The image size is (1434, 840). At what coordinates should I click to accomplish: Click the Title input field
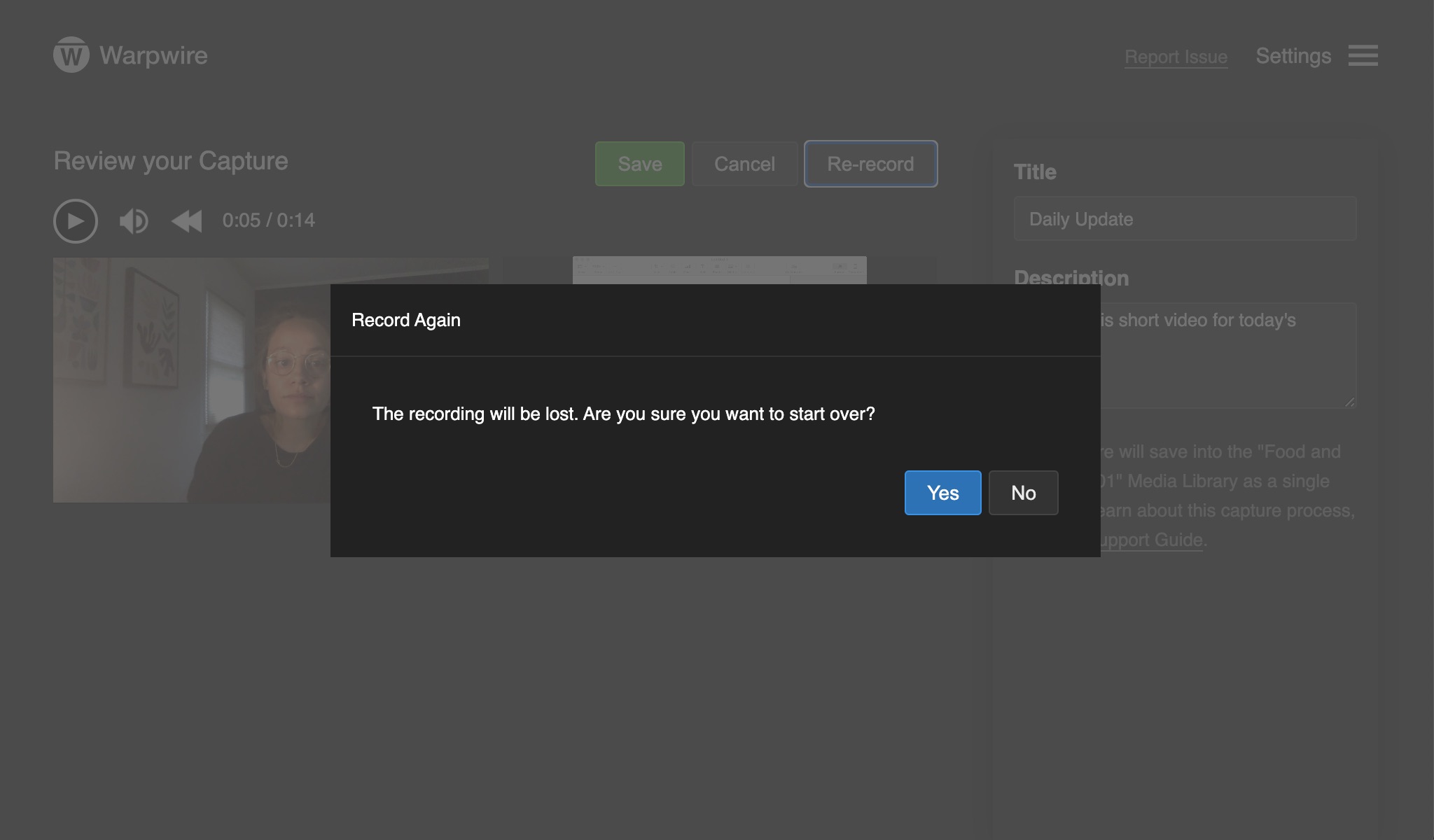pyautogui.click(x=1185, y=219)
